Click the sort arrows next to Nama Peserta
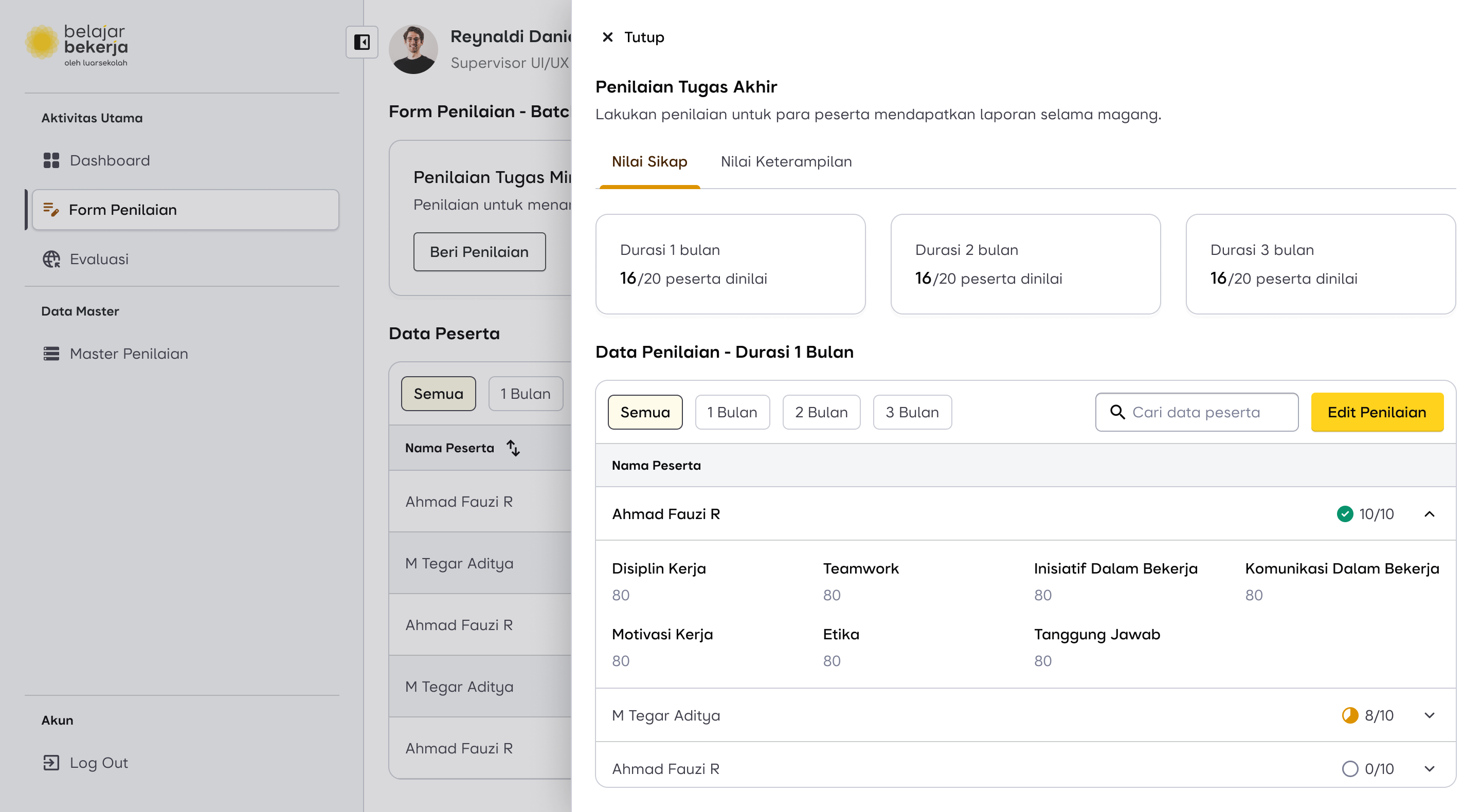 (513, 448)
